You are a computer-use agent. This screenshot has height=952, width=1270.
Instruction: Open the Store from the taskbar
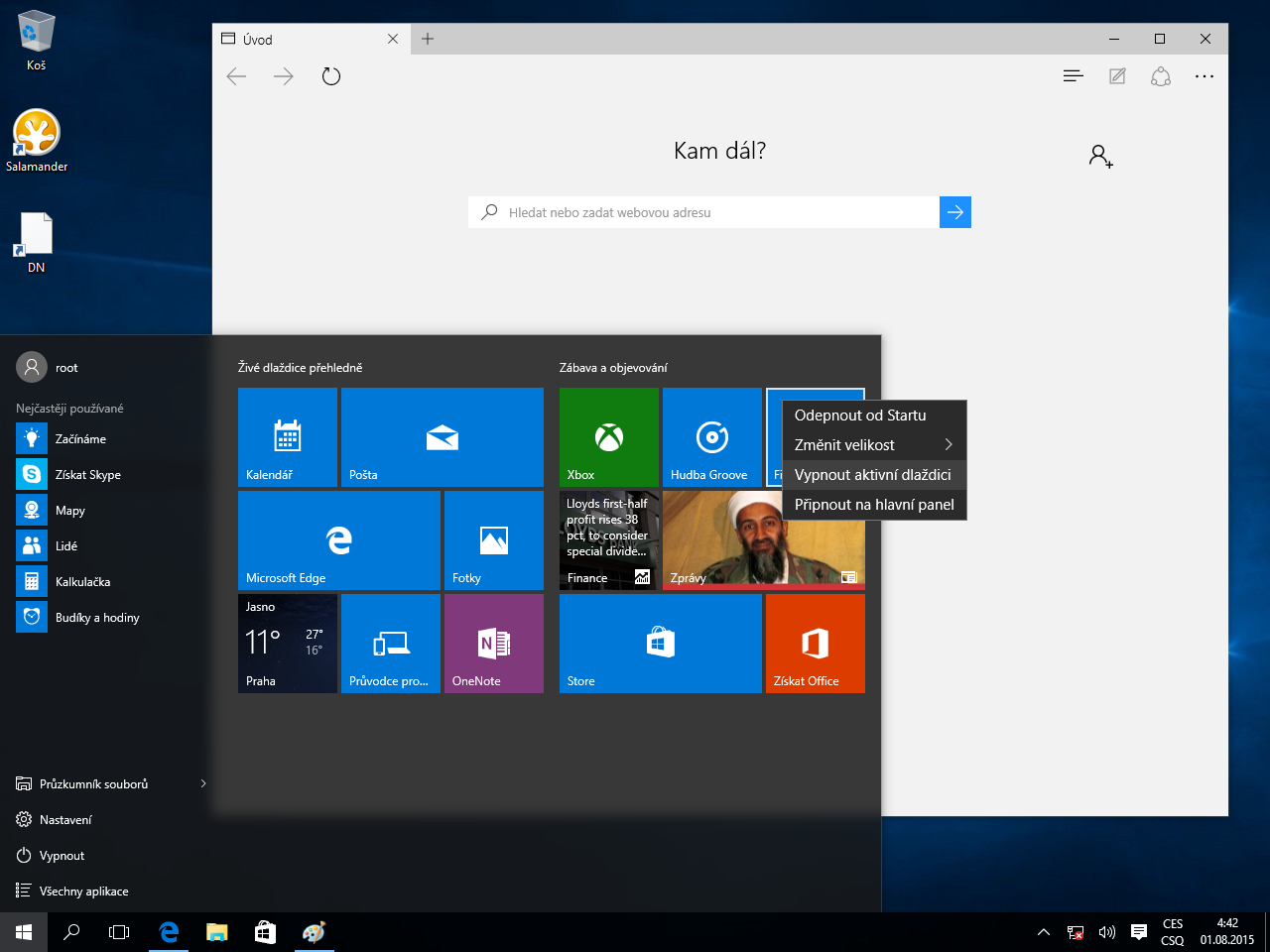point(265,932)
